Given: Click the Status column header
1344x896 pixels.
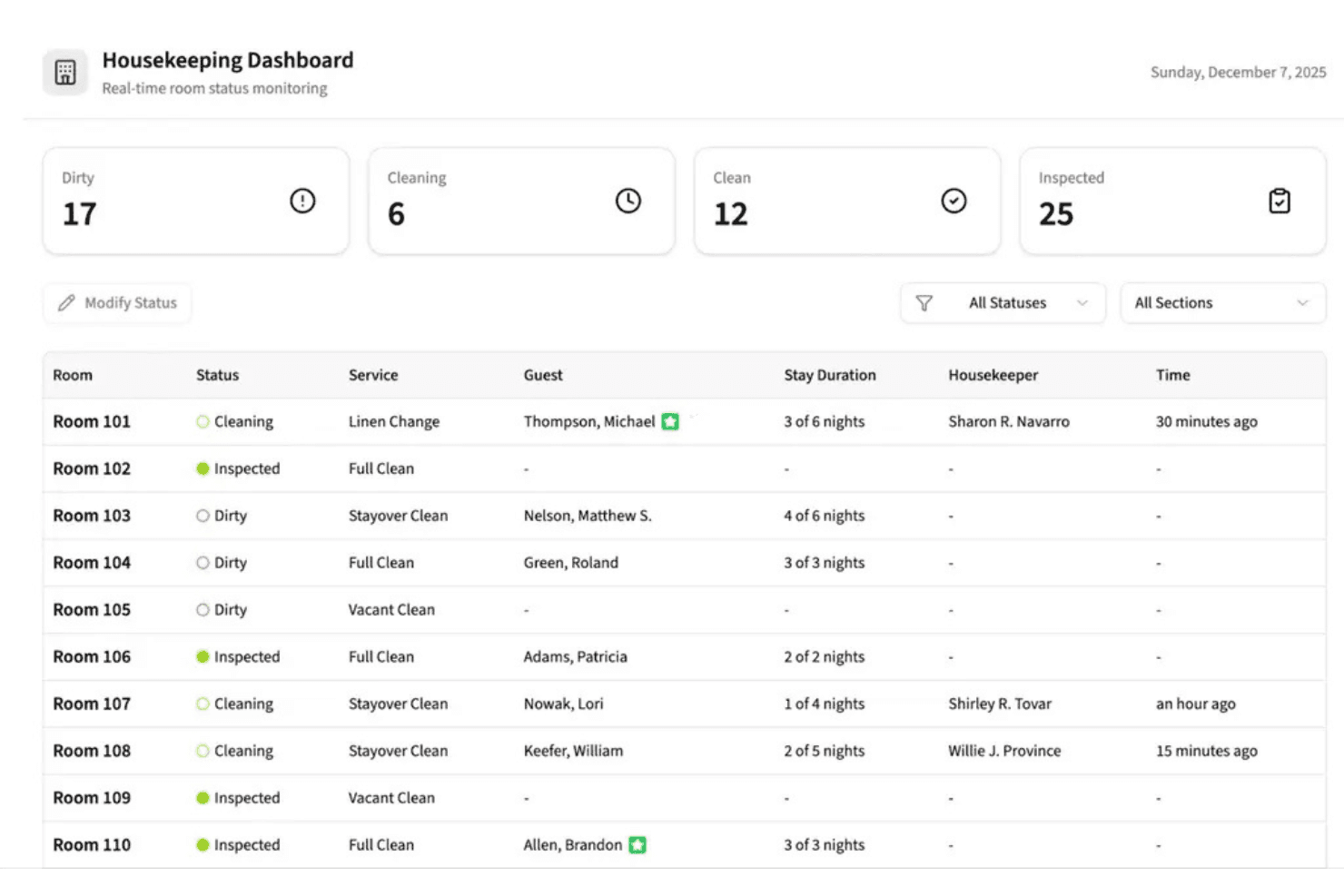Looking at the screenshot, I should coord(218,375).
